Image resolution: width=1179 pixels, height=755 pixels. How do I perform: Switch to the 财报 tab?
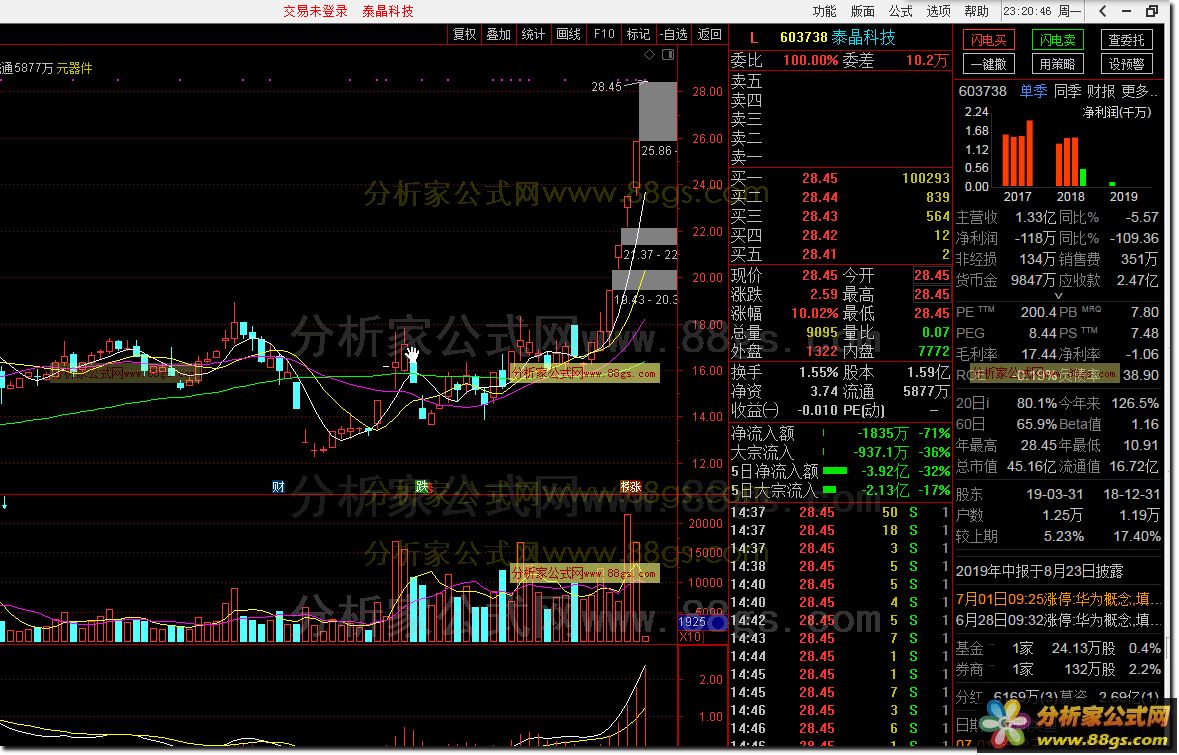tap(1101, 91)
